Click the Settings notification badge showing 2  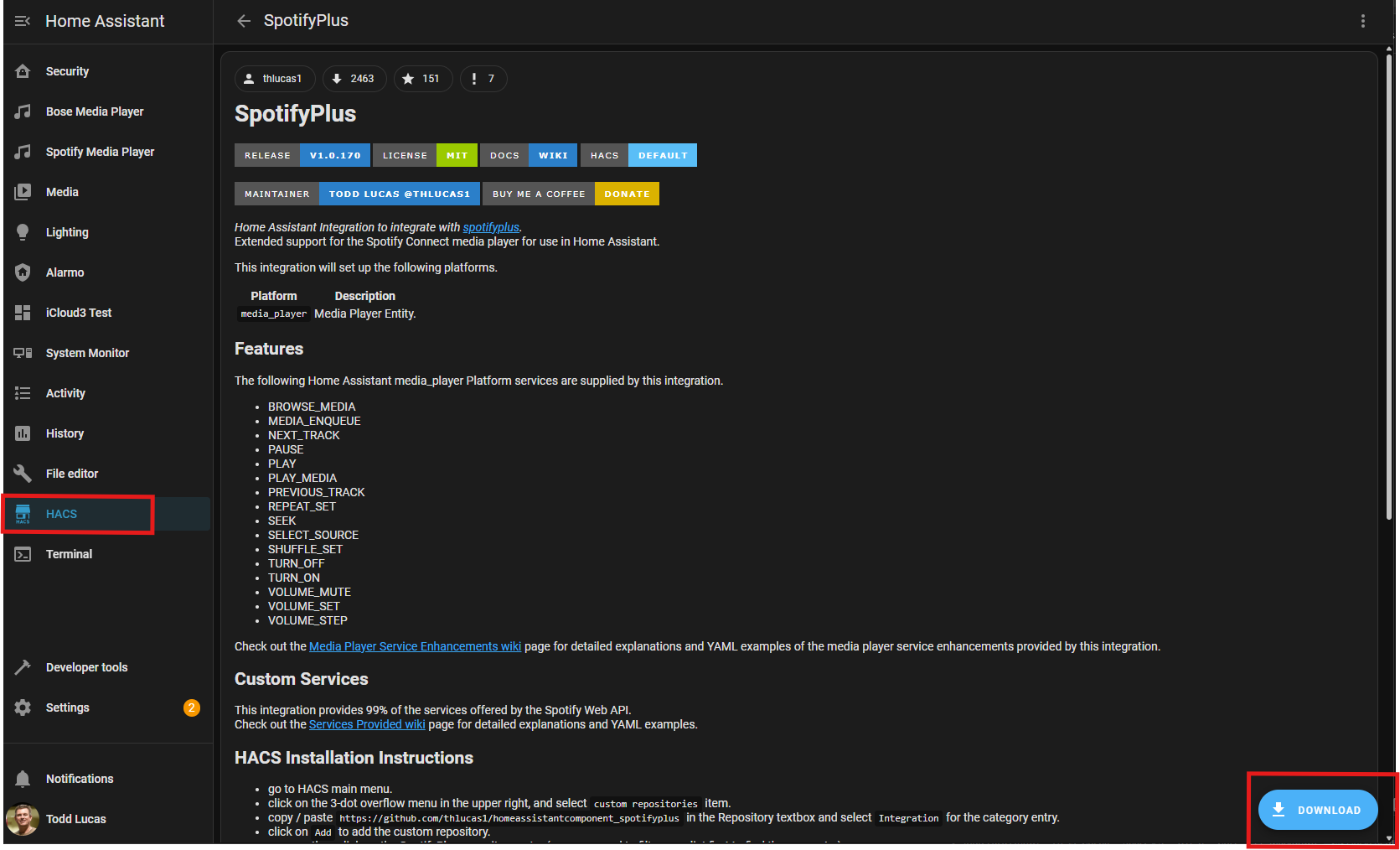point(192,707)
